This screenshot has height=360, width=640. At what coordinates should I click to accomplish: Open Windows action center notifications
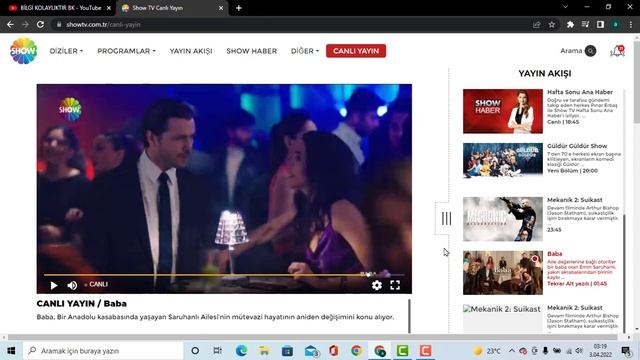626,351
